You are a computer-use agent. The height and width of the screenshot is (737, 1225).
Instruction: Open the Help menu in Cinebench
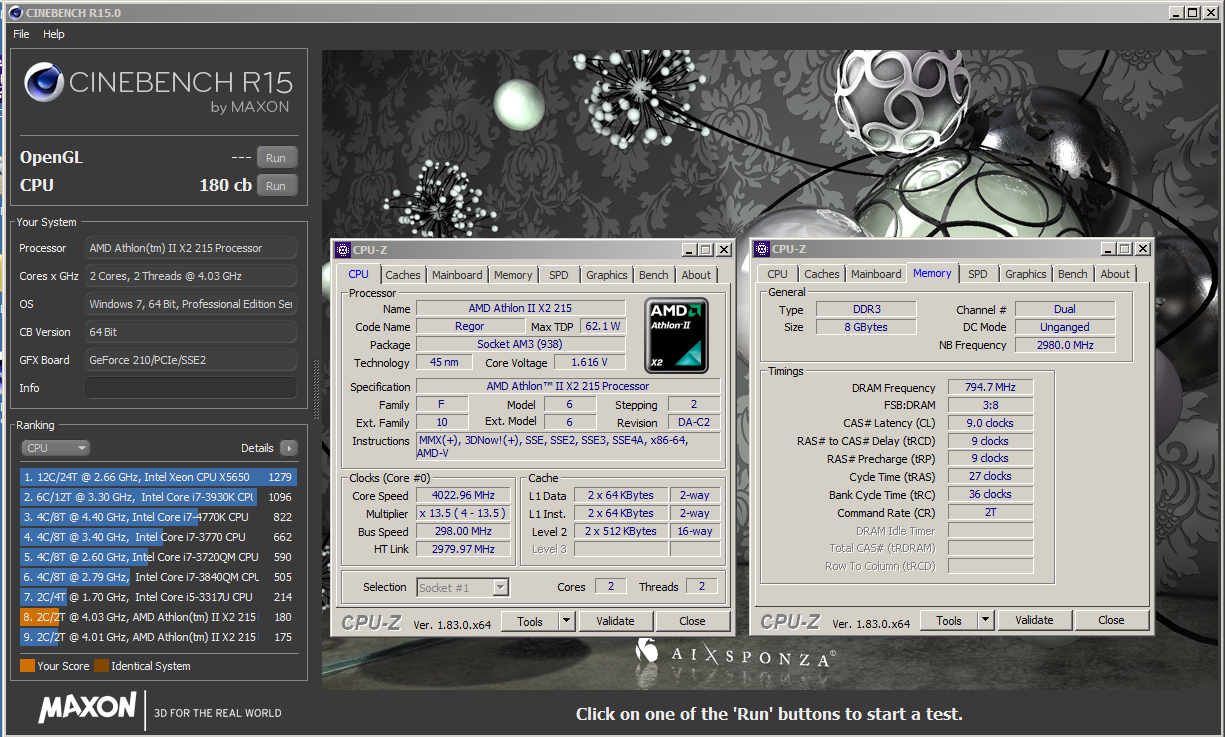tap(54, 34)
